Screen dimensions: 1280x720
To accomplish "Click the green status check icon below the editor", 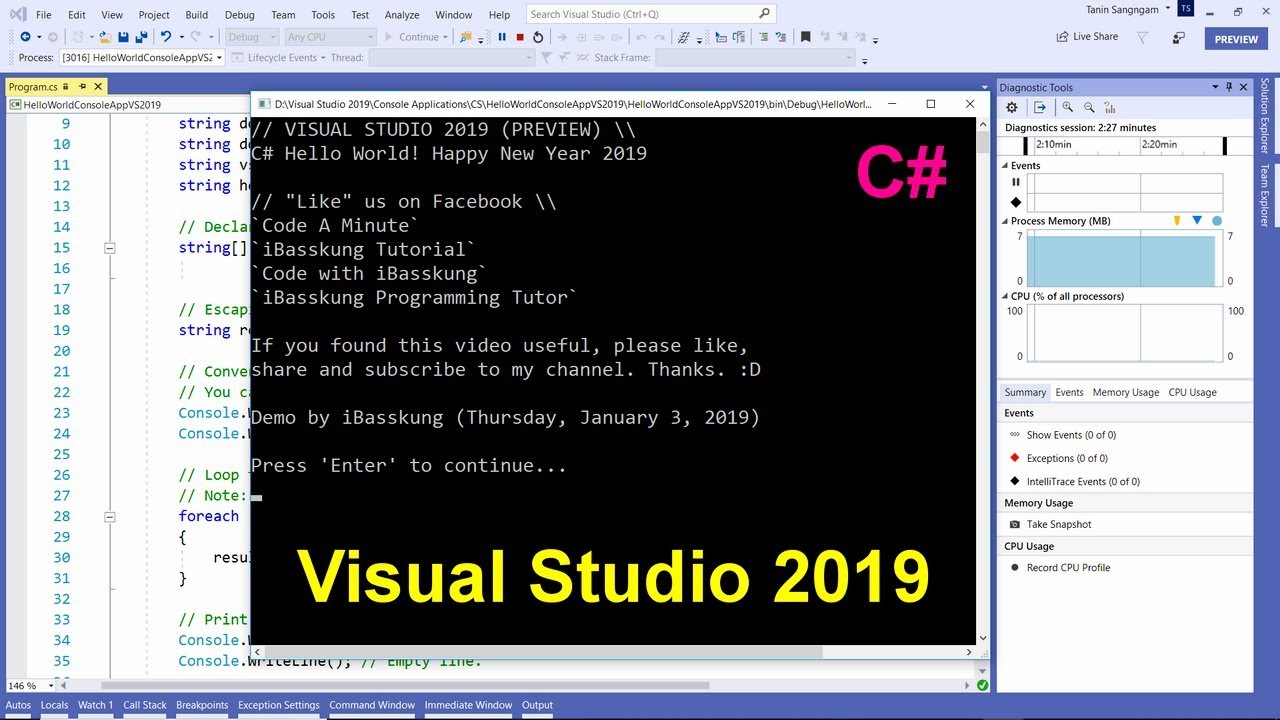I will (x=983, y=686).
